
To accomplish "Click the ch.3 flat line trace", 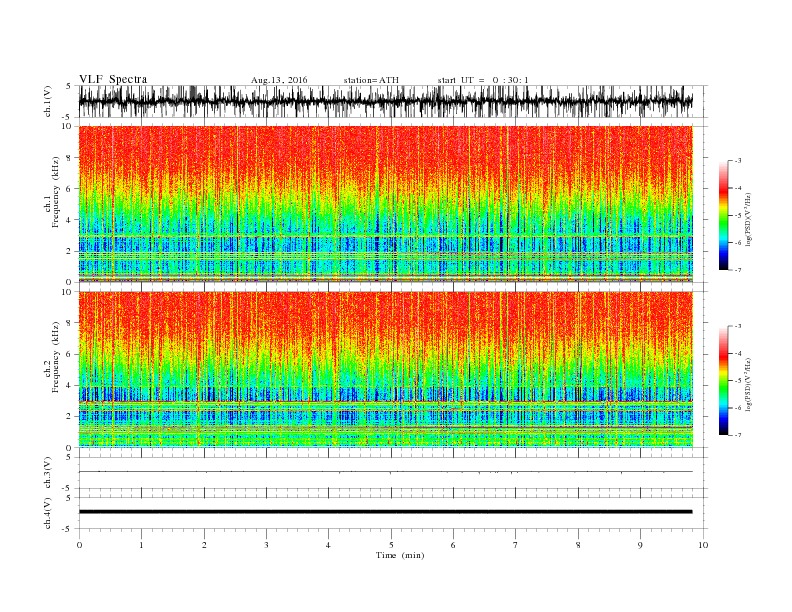I will (385, 472).
